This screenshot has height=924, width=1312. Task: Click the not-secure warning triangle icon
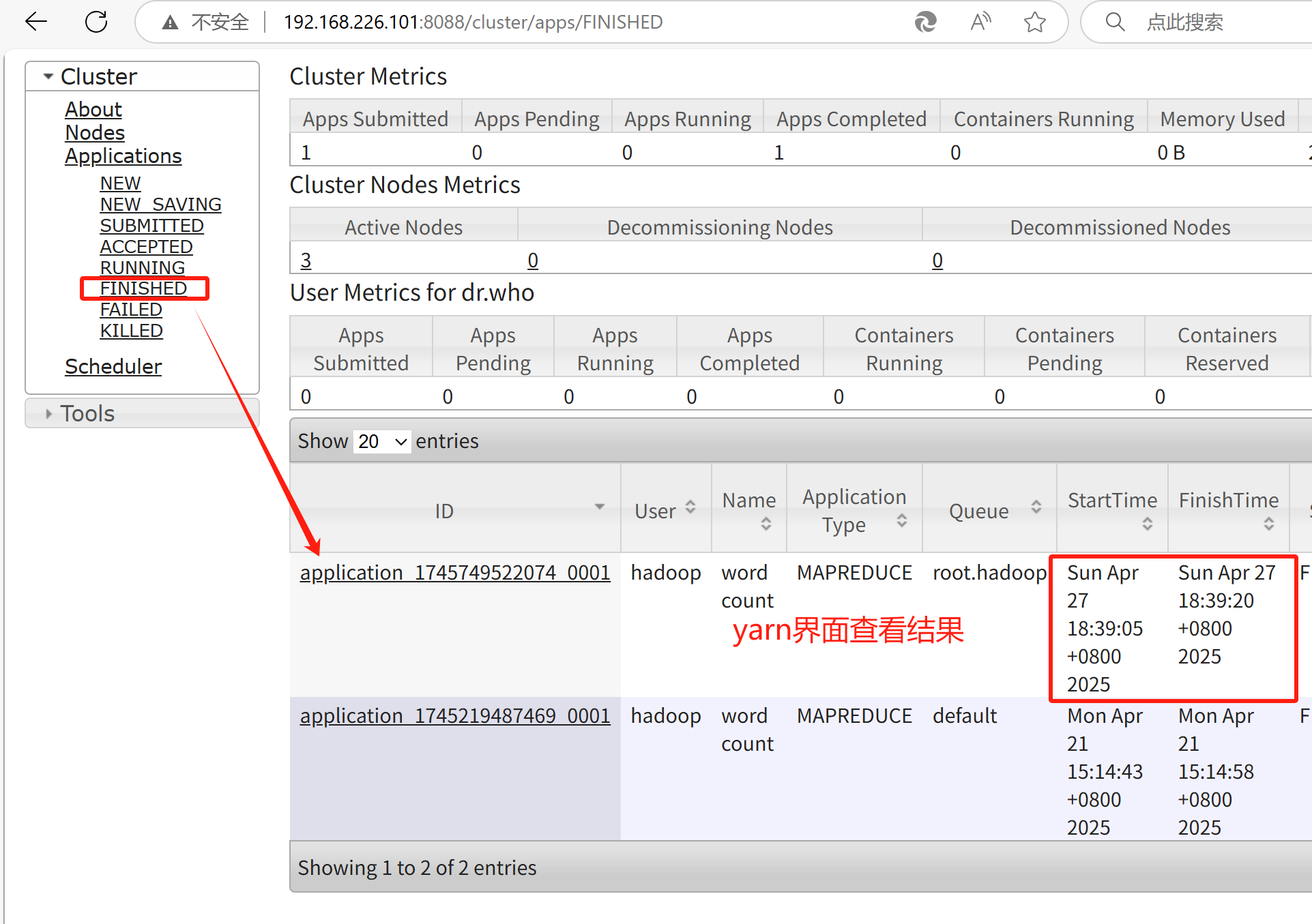(x=170, y=23)
